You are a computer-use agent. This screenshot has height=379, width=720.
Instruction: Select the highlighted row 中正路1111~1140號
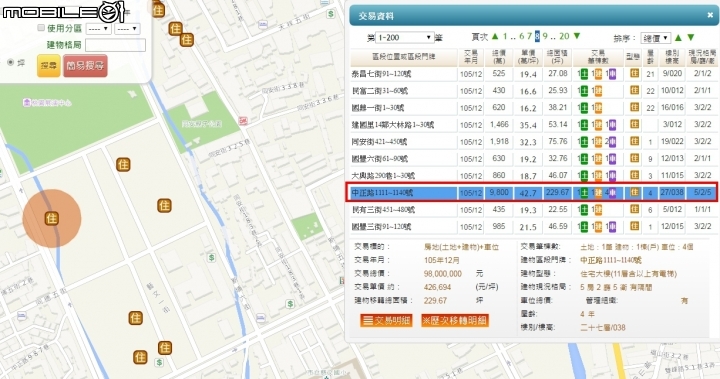533,192
